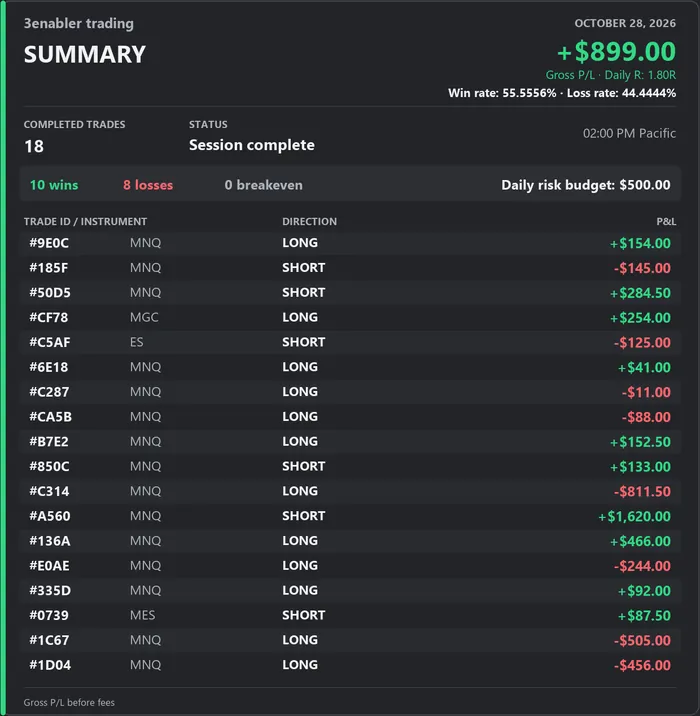
Task: Select trade ID #C314
Action: [x=49, y=491]
